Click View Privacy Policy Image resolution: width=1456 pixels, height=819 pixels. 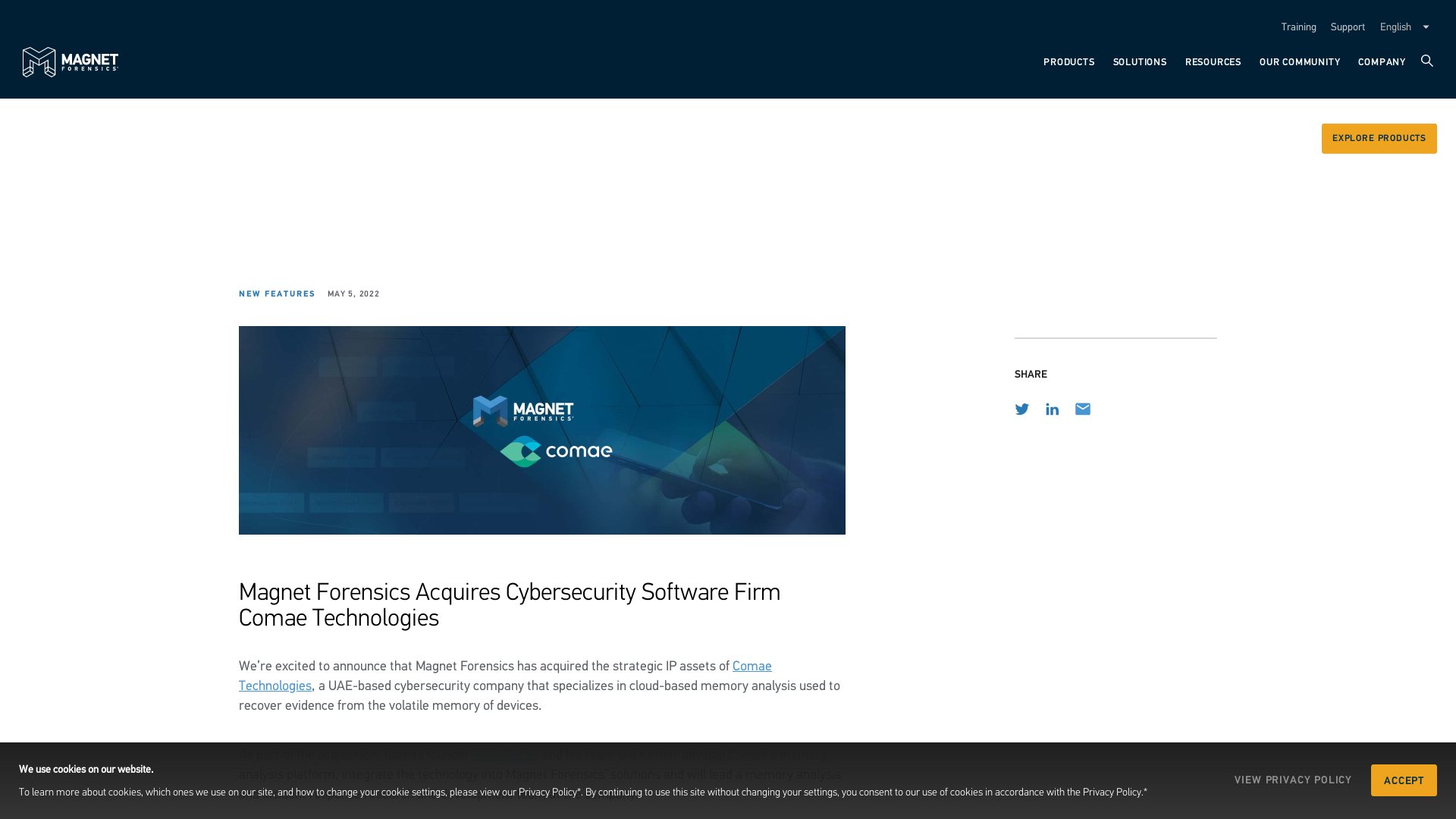1293,780
